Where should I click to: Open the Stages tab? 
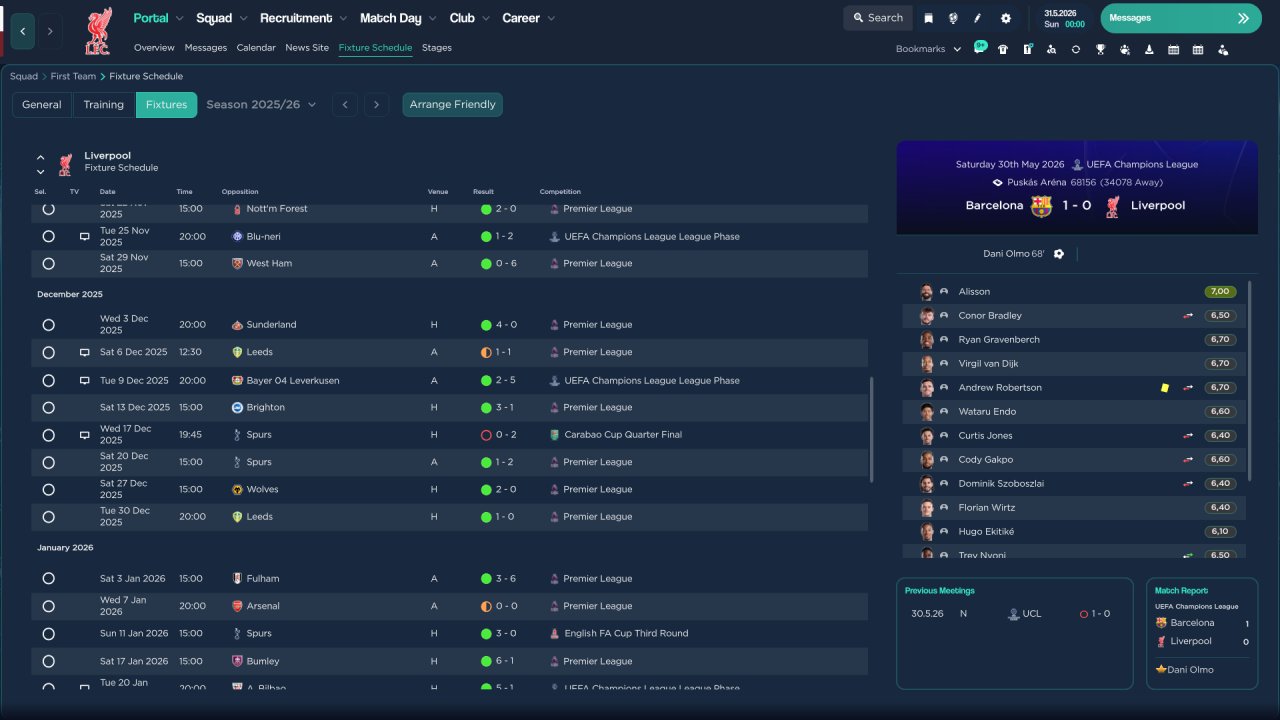437,48
